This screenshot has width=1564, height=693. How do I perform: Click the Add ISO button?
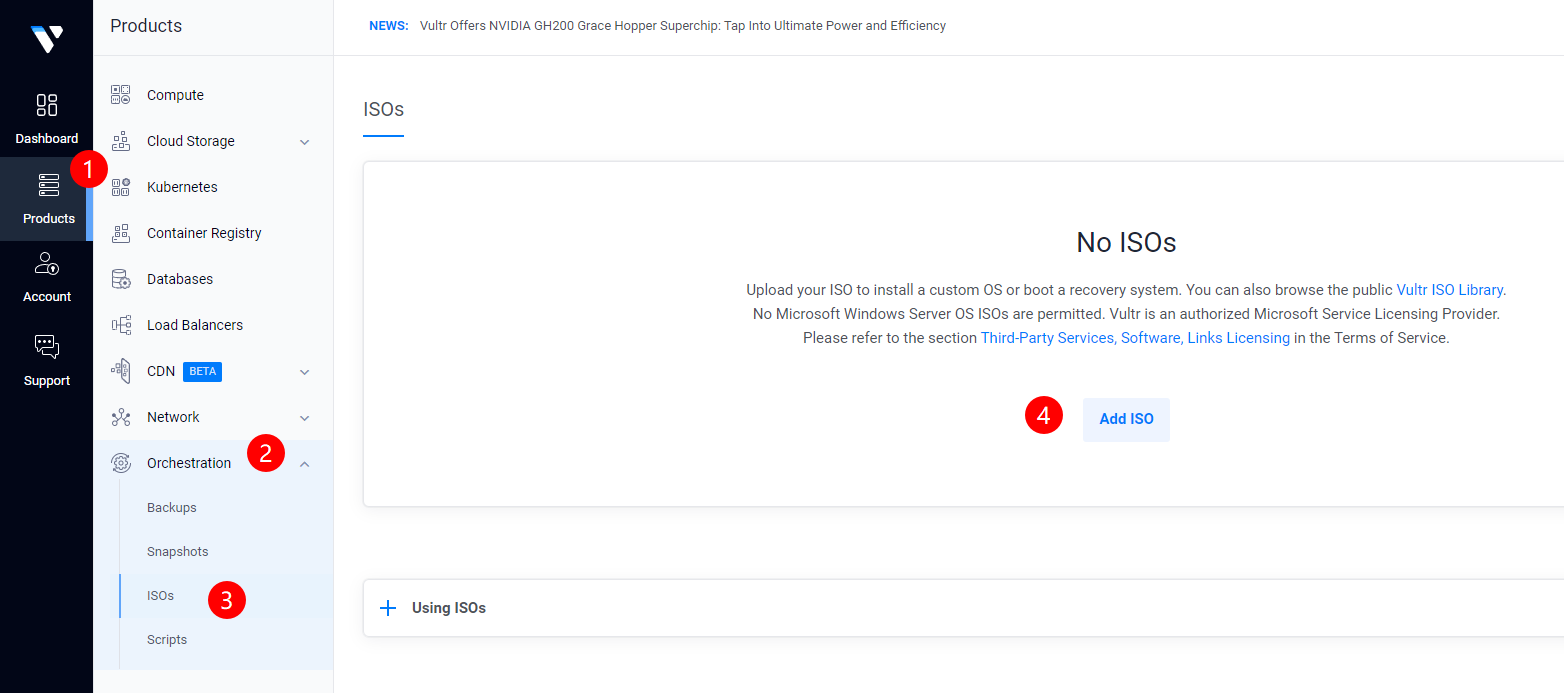pos(1126,419)
